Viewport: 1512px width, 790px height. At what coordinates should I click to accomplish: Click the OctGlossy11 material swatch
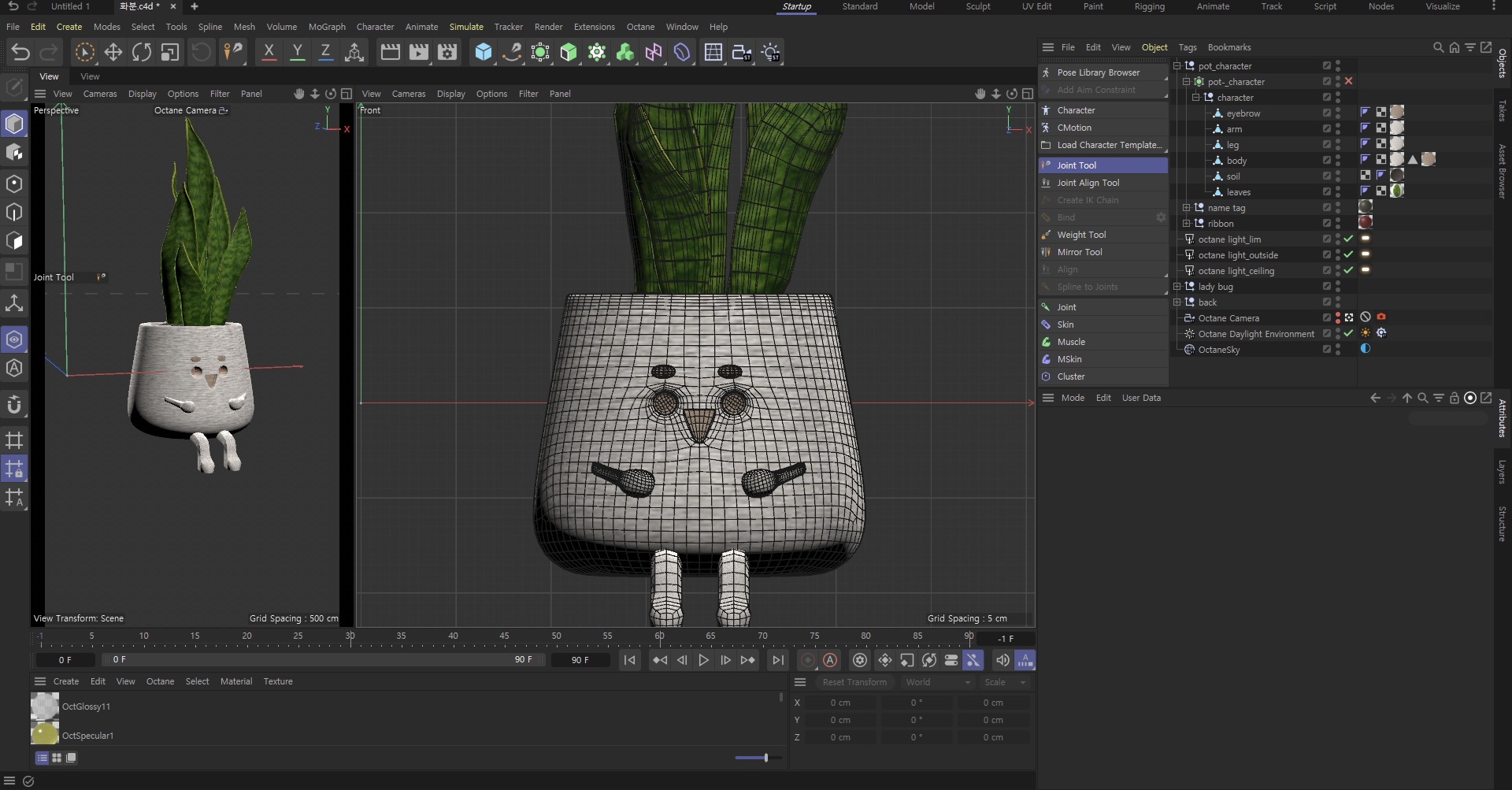coord(45,707)
